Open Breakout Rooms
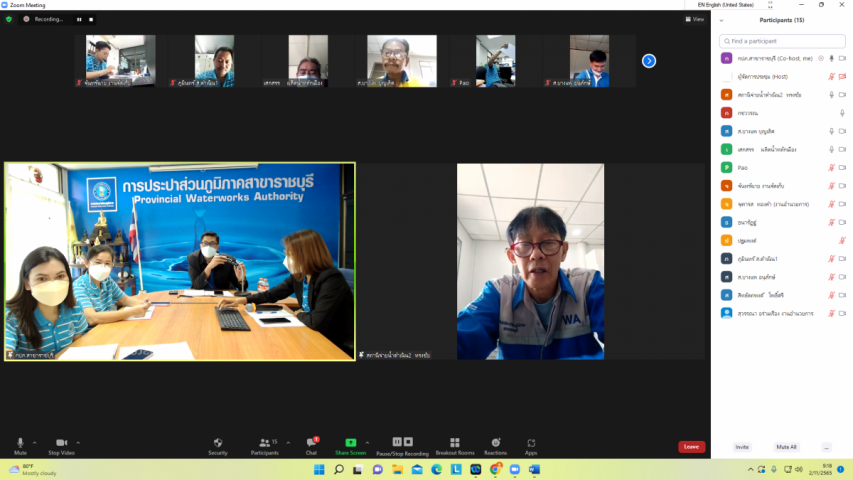This screenshot has width=853, height=480. point(455,446)
